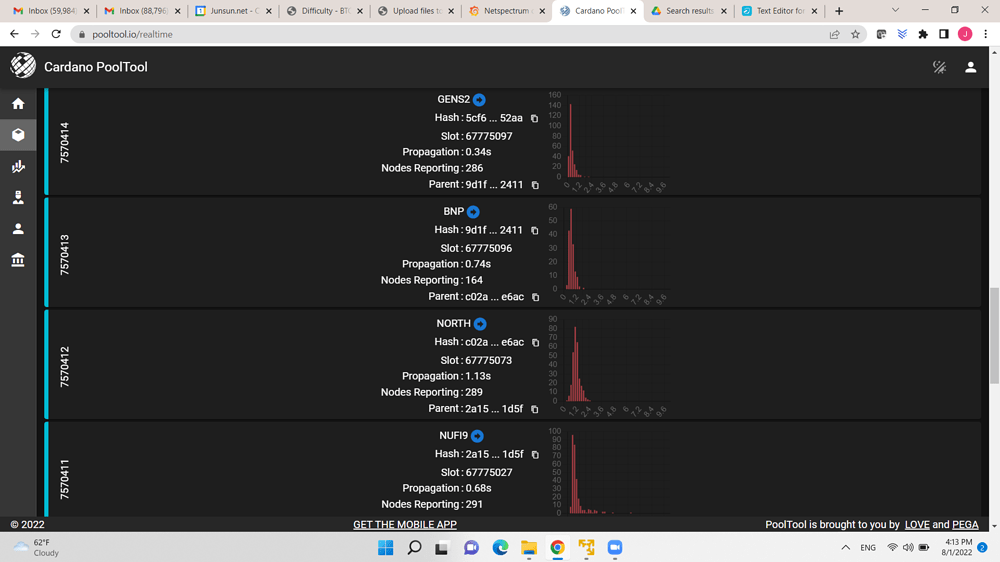Image resolution: width=1000 pixels, height=562 pixels.
Task: Click the GENS2 propagation histogram
Action: point(609,142)
